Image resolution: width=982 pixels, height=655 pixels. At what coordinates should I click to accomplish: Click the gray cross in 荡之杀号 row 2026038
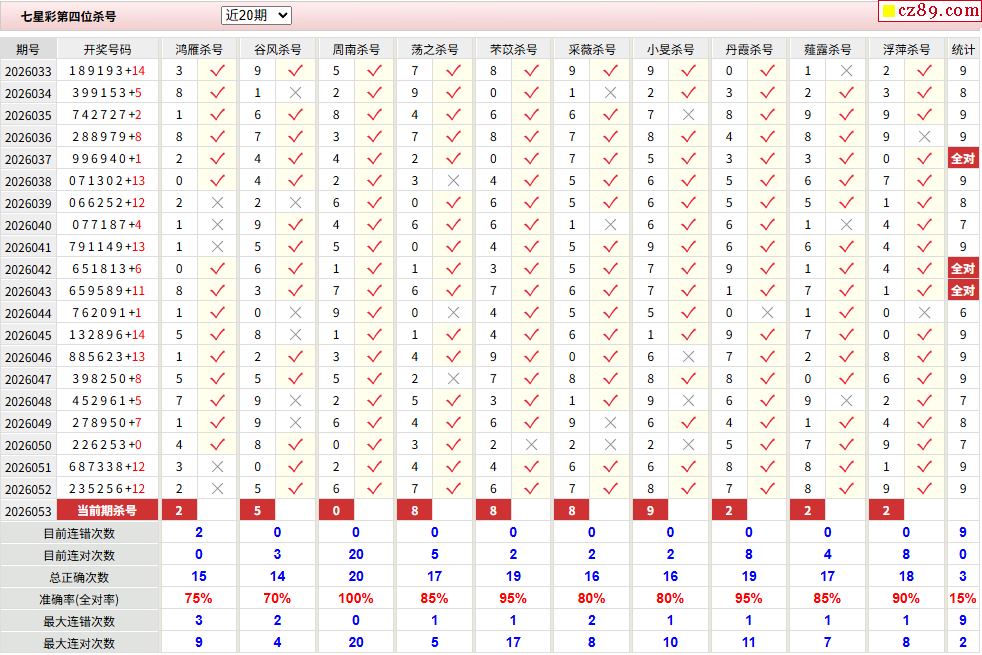tap(453, 181)
